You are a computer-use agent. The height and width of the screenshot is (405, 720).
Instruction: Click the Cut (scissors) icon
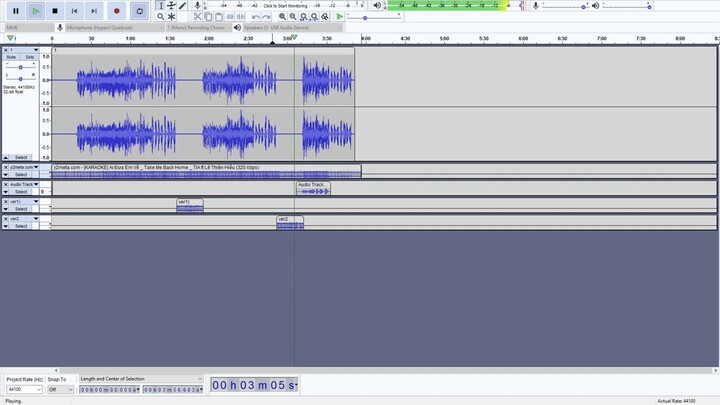(197, 17)
